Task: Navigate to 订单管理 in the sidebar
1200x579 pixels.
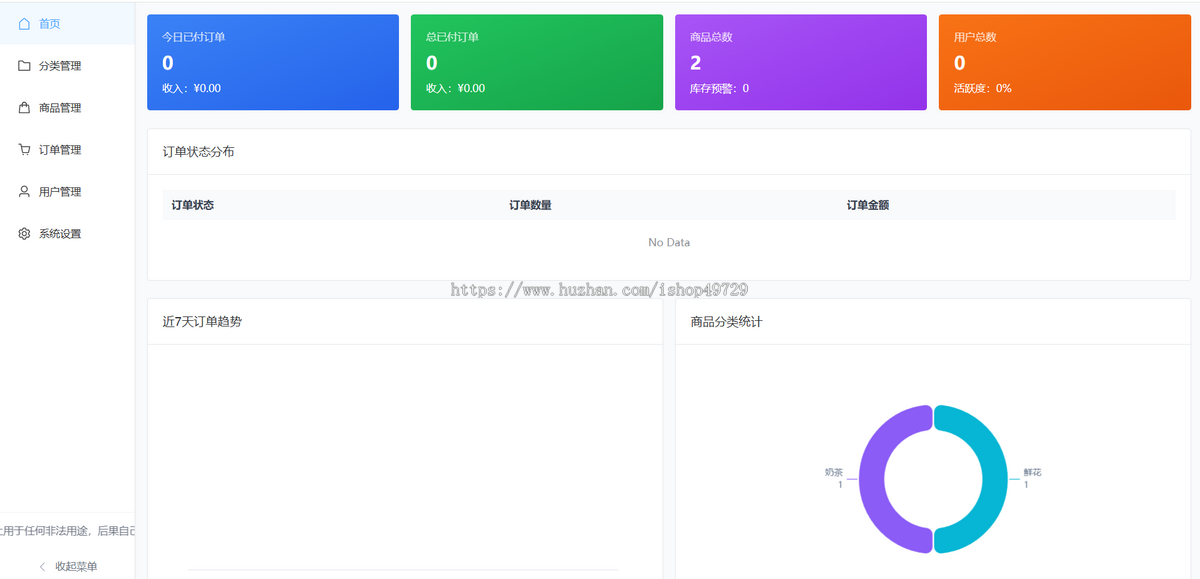Action: 67,150
